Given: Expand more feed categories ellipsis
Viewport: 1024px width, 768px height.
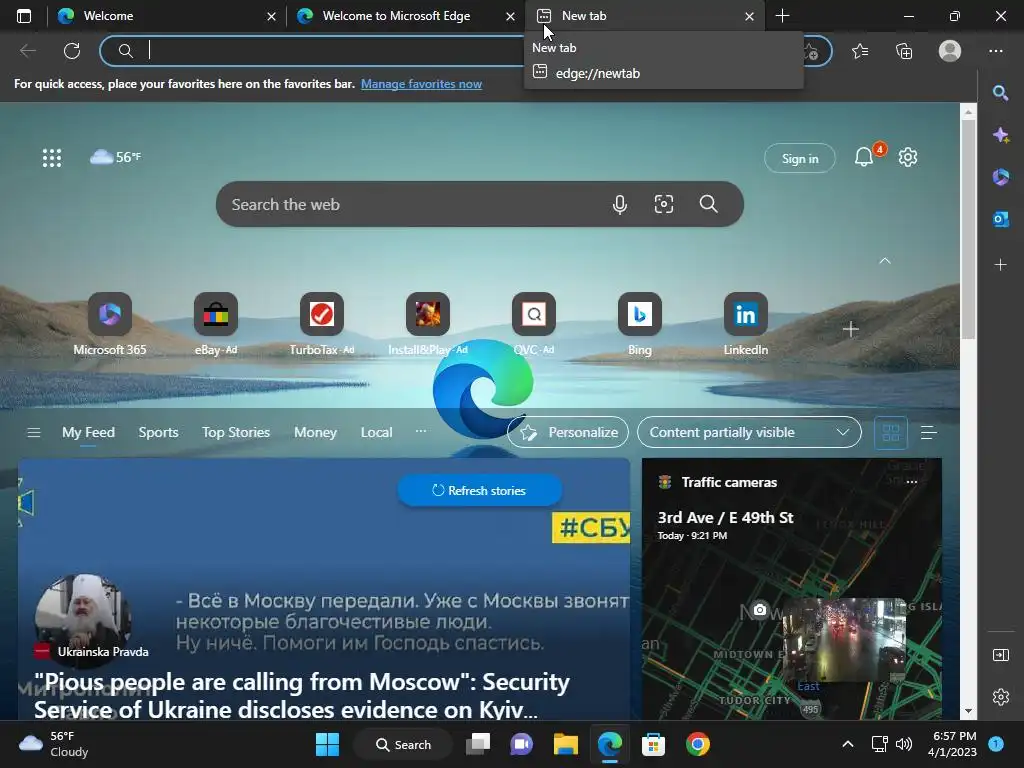Looking at the screenshot, I should [x=421, y=431].
